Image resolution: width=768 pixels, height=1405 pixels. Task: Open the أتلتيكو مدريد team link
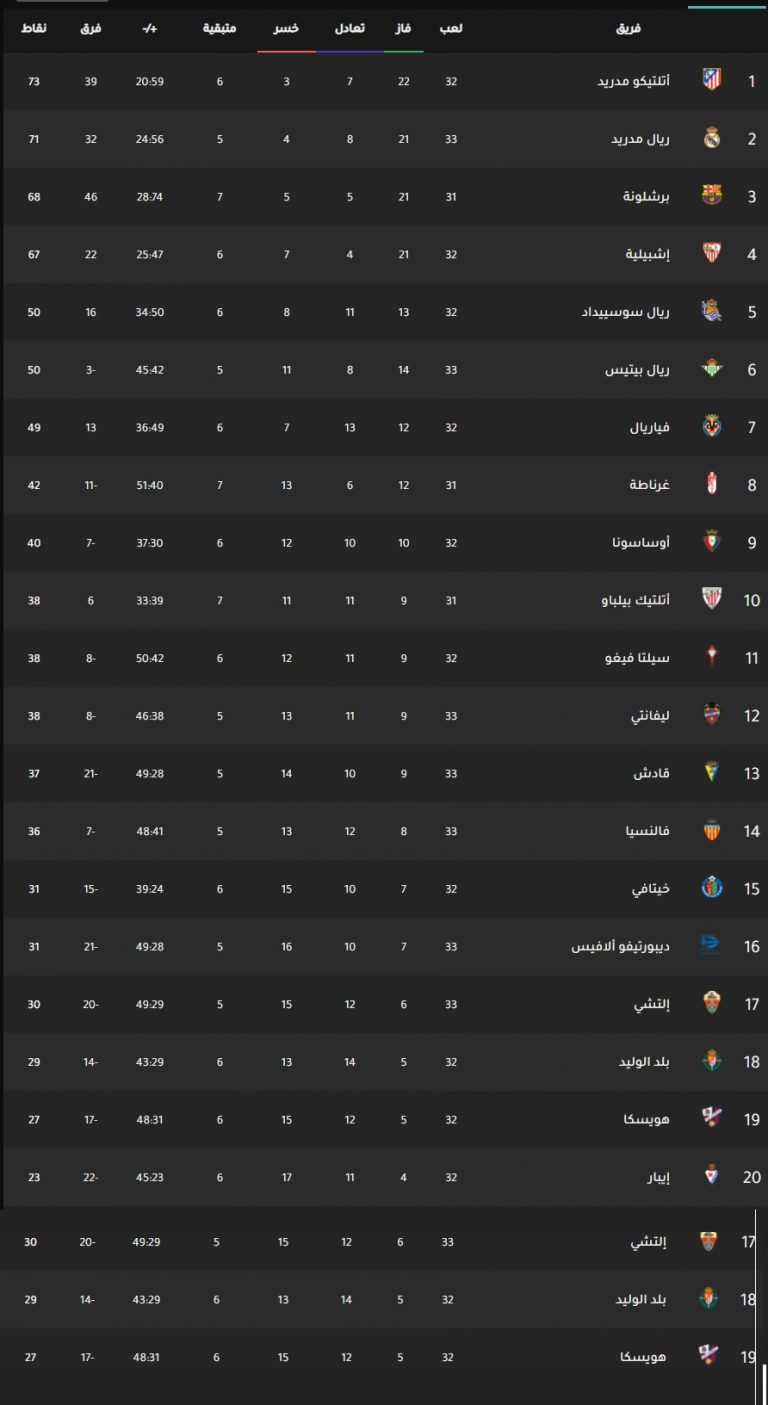[x=635, y=81]
